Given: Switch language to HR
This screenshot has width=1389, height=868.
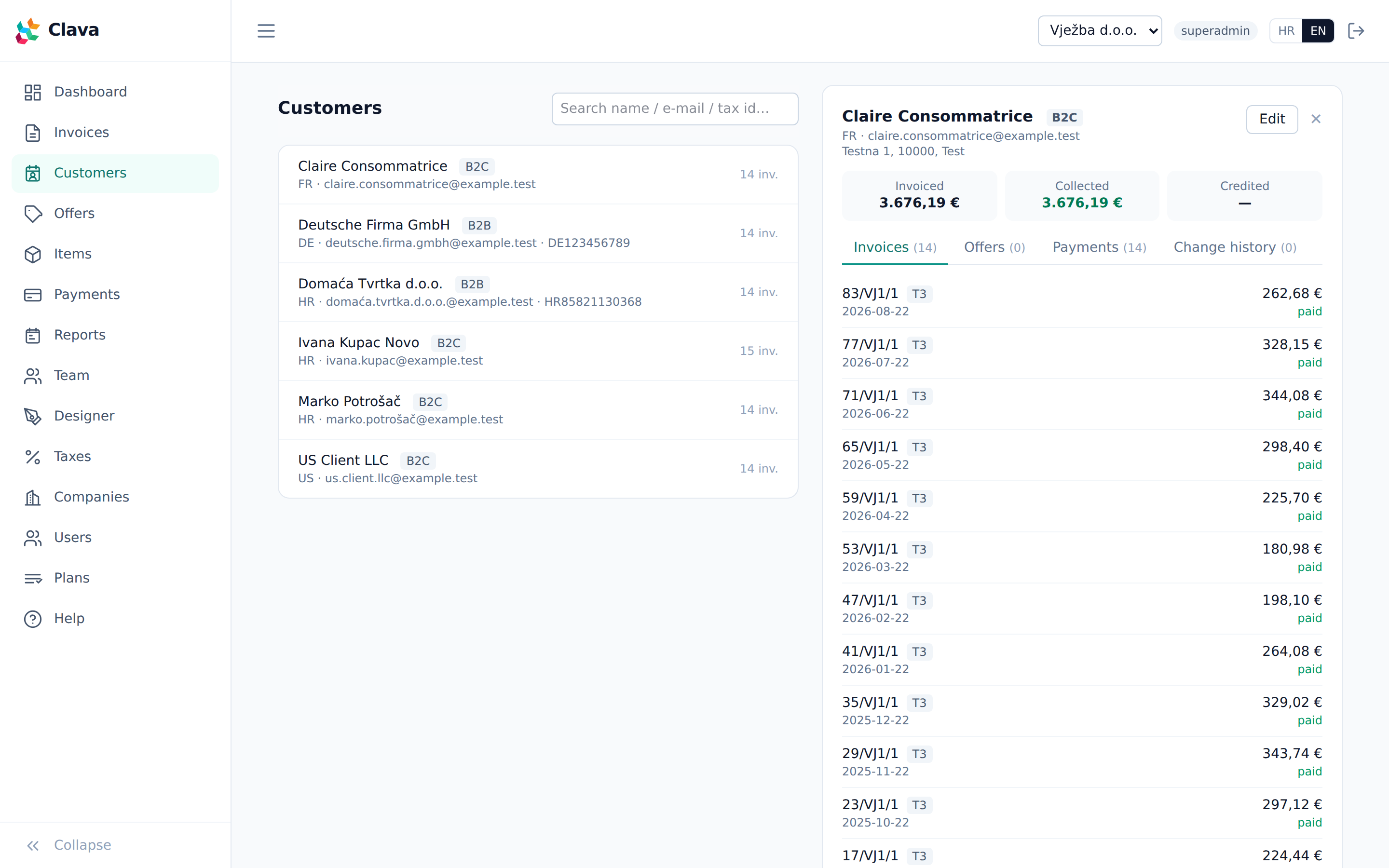Looking at the screenshot, I should coord(1286,30).
